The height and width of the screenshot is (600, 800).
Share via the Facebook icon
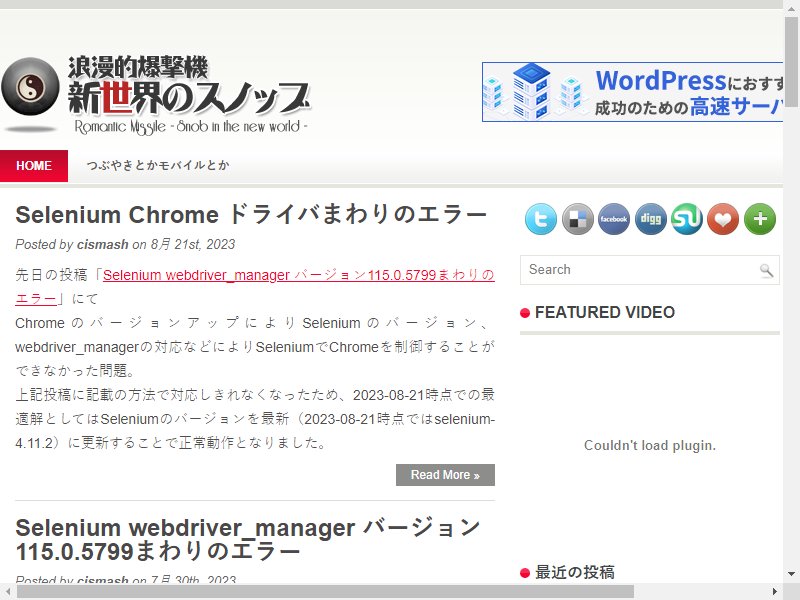(x=614, y=219)
